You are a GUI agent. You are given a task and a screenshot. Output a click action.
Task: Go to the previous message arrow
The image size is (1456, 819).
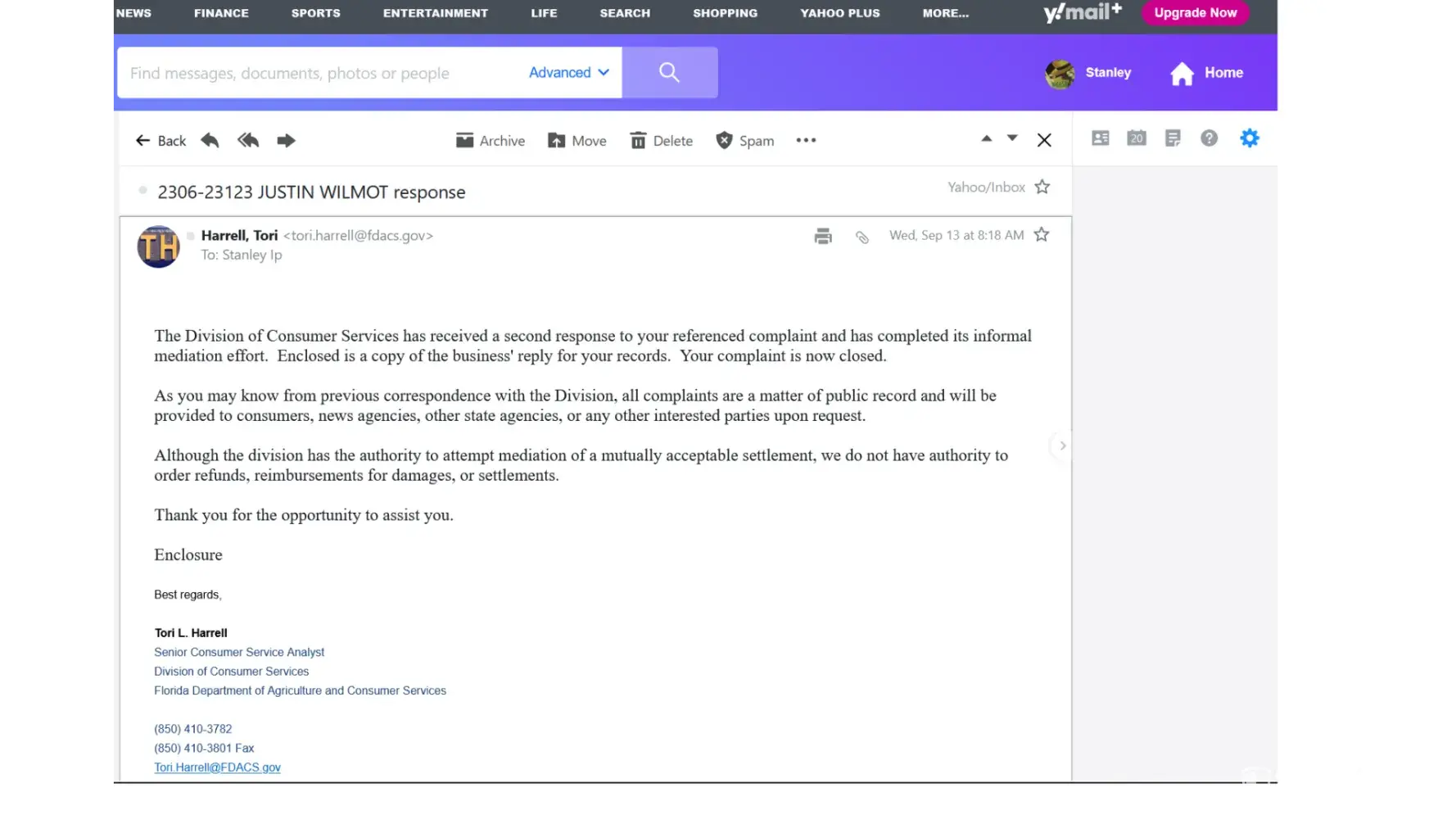pos(987,138)
